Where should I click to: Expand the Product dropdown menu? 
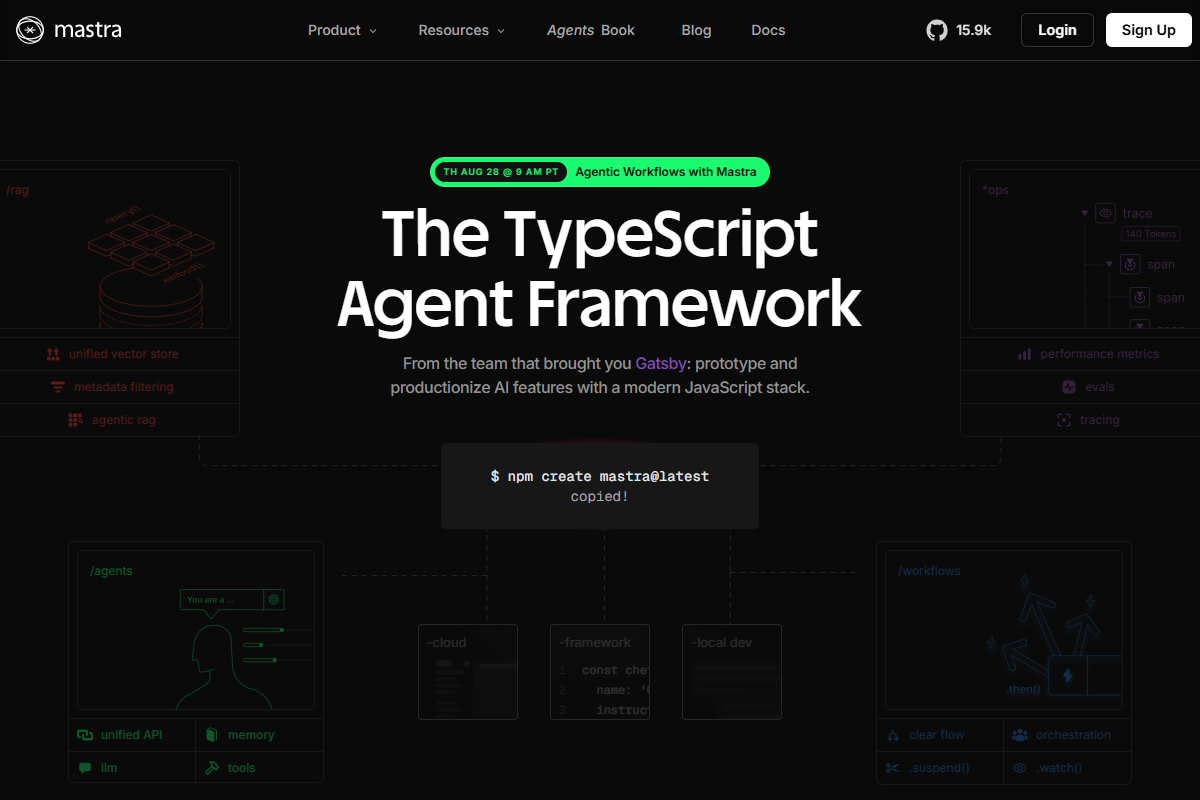click(x=342, y=30)
